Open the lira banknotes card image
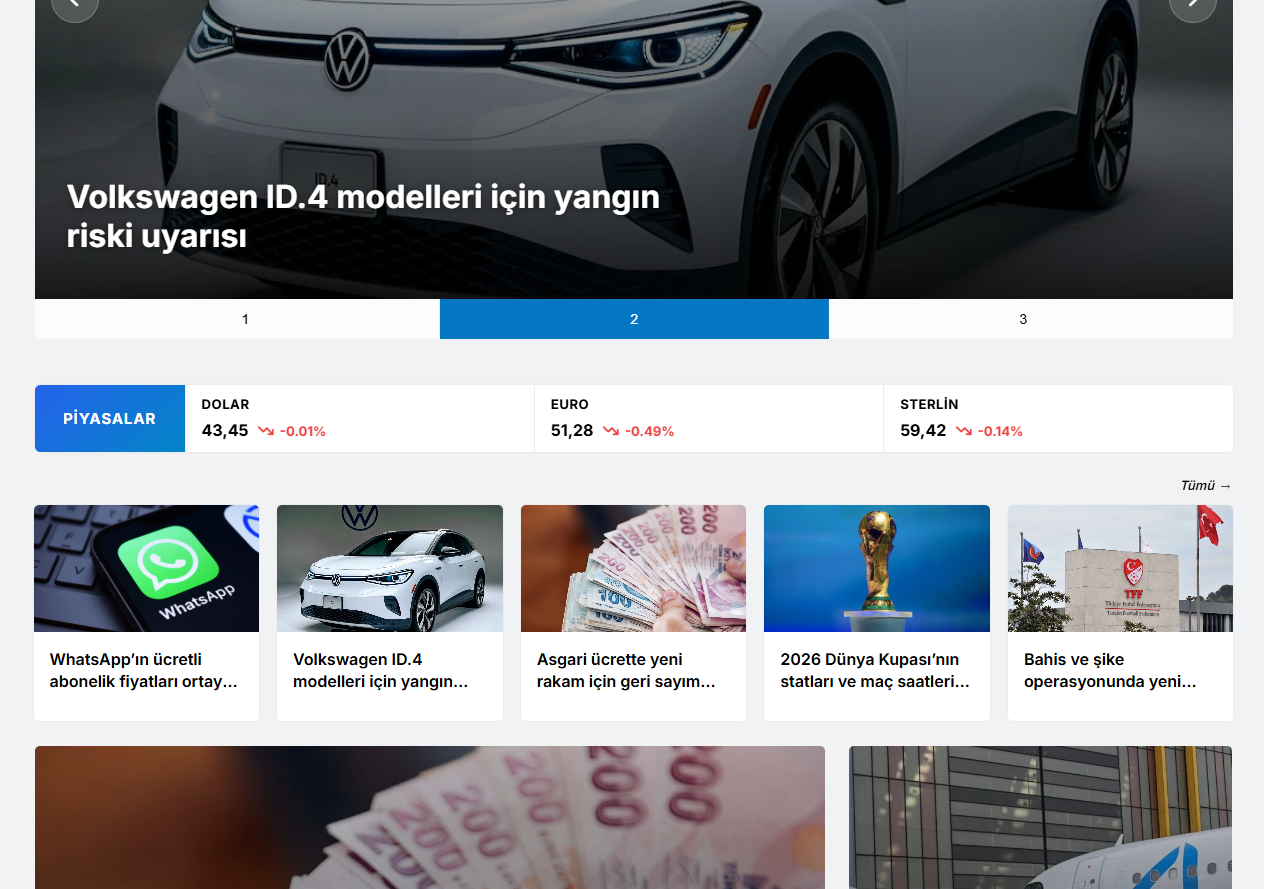The height and width of the screenshot is (889, 1264). [x=633, y=568]
